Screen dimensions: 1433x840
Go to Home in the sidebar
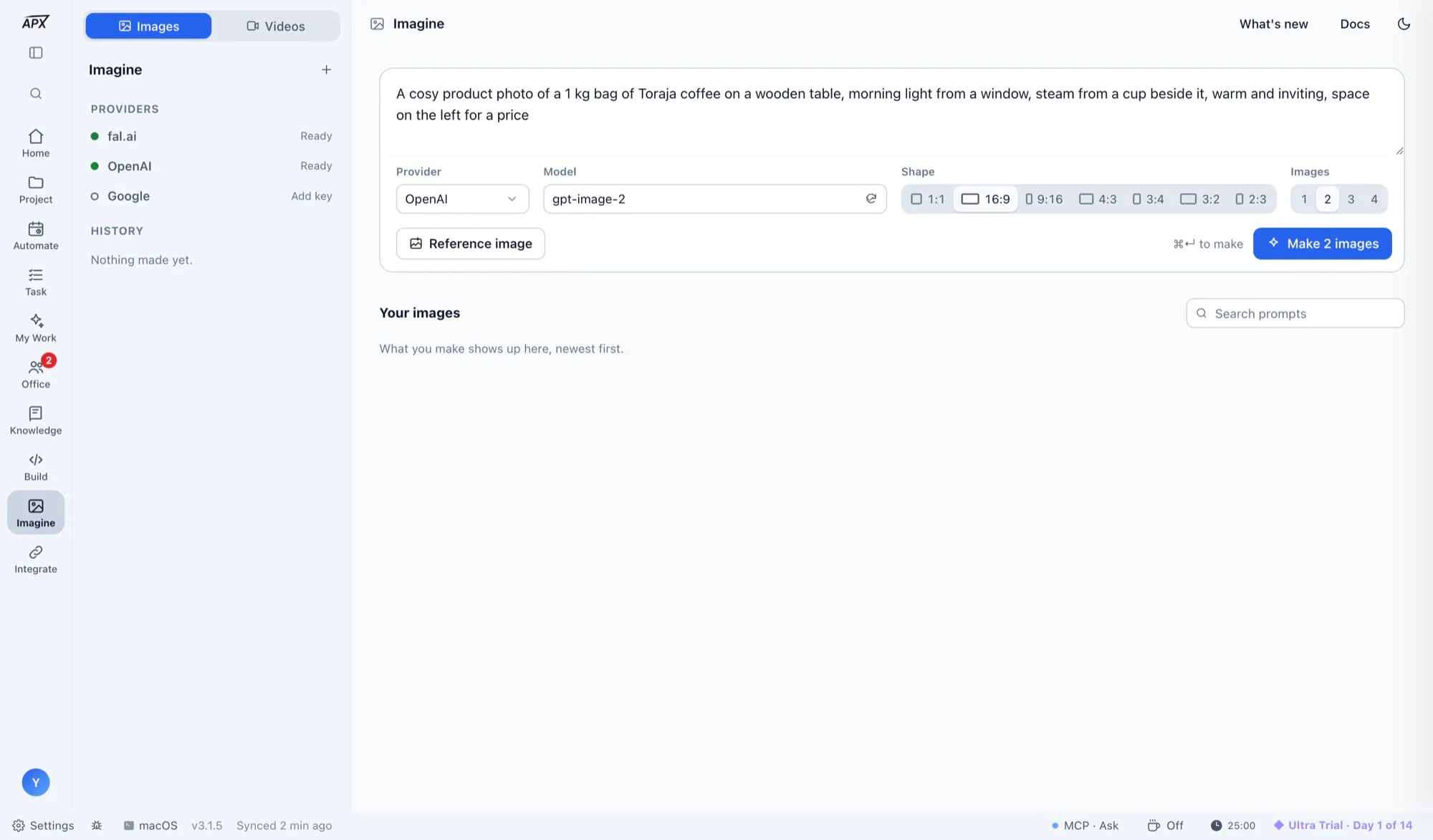point(36,143)
